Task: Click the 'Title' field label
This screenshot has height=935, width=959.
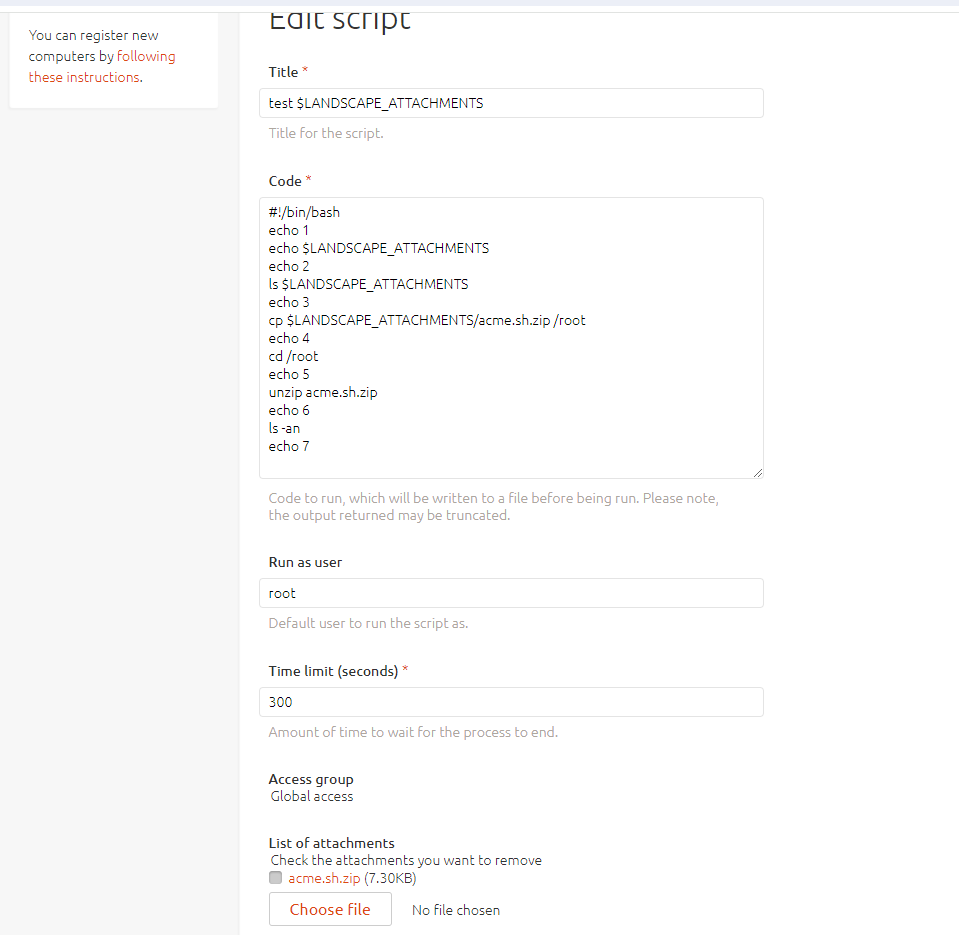Action: (283, 72)
